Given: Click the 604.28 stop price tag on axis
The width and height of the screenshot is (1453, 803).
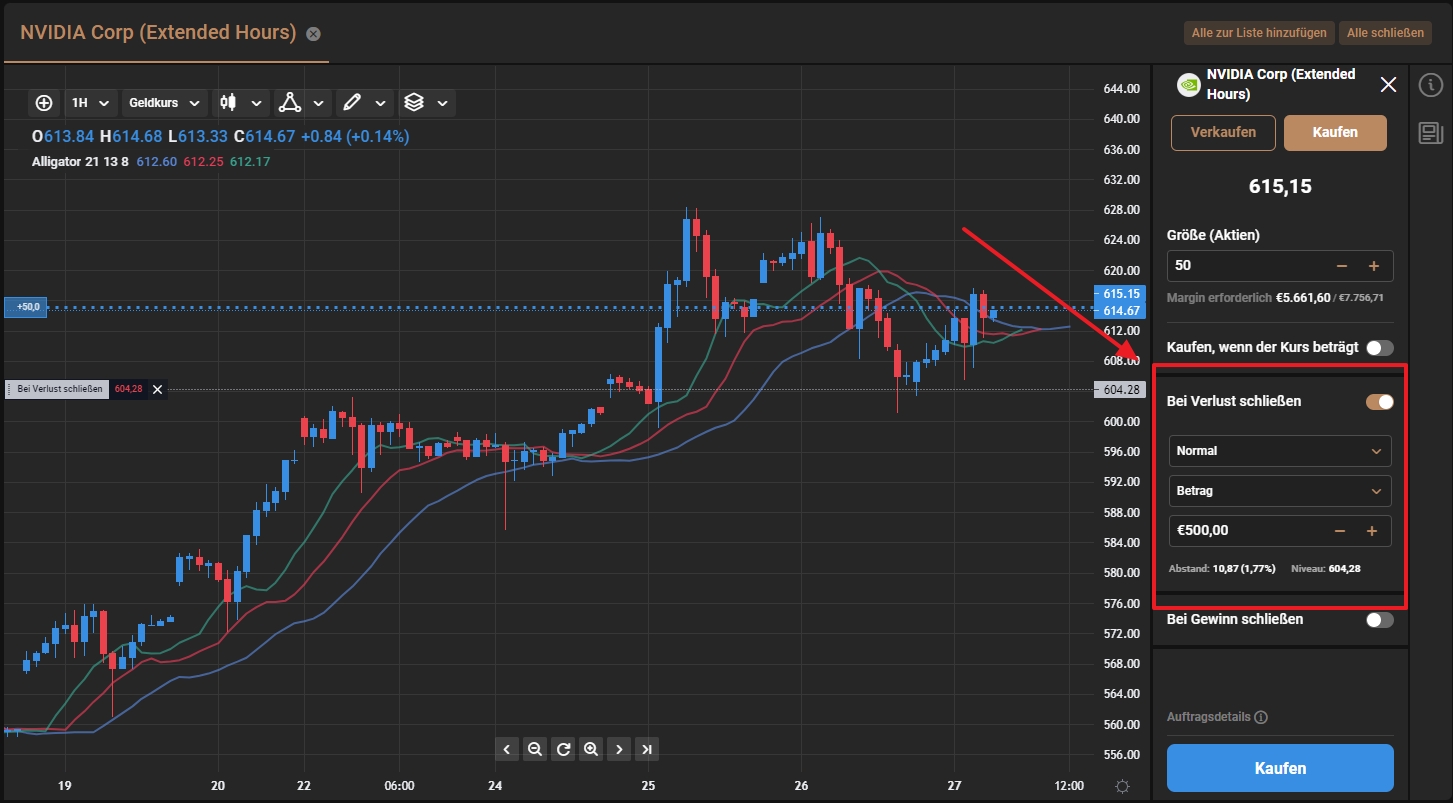Looking at the screenshot, I should coord(1121,389).
